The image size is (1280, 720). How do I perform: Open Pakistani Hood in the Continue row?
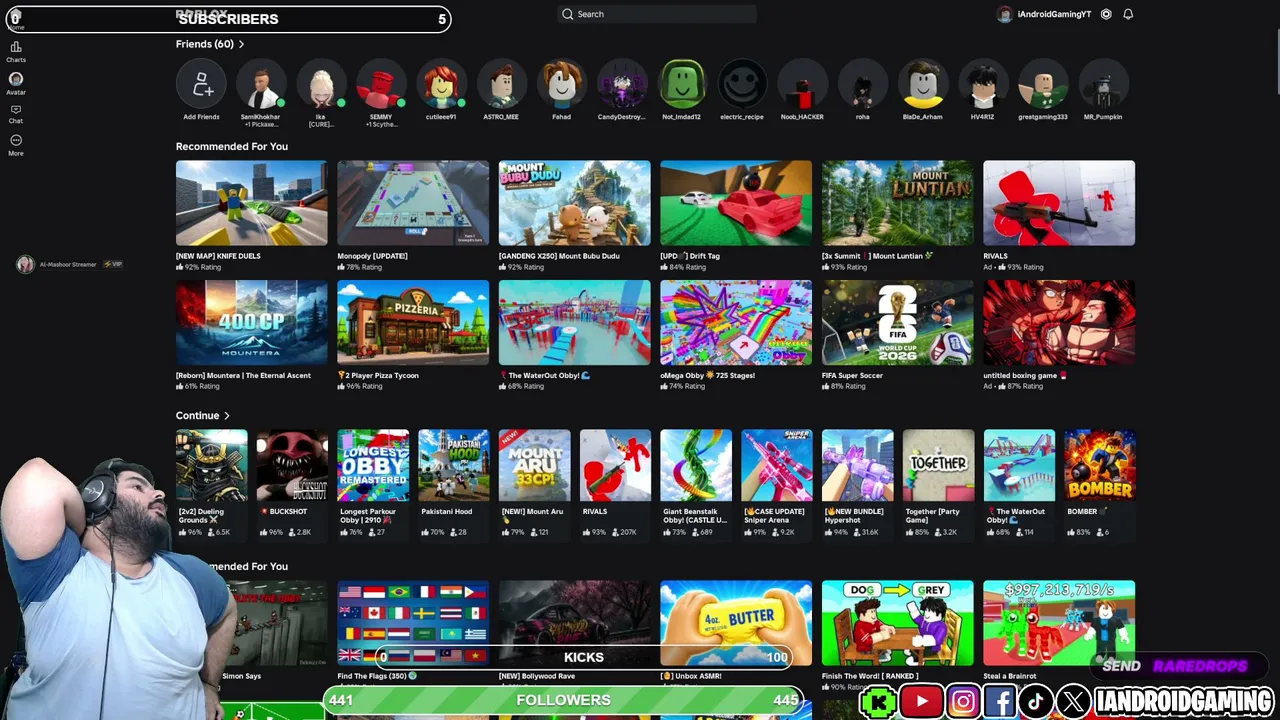tap(454, 466)
